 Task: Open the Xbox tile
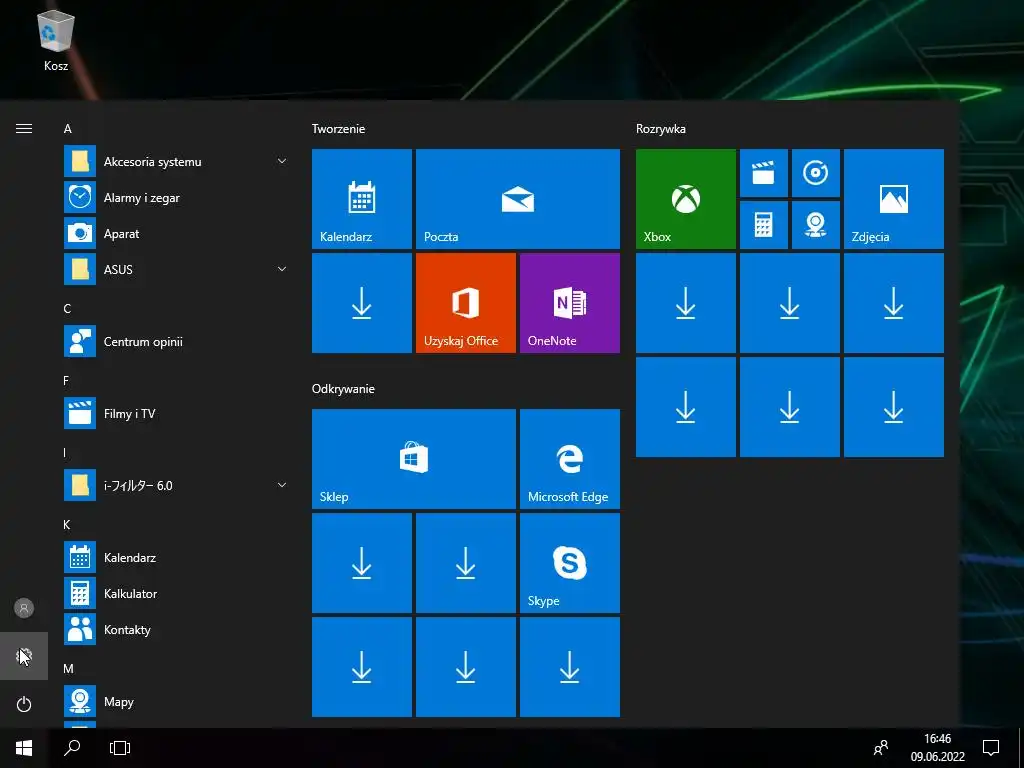[686, 199]
